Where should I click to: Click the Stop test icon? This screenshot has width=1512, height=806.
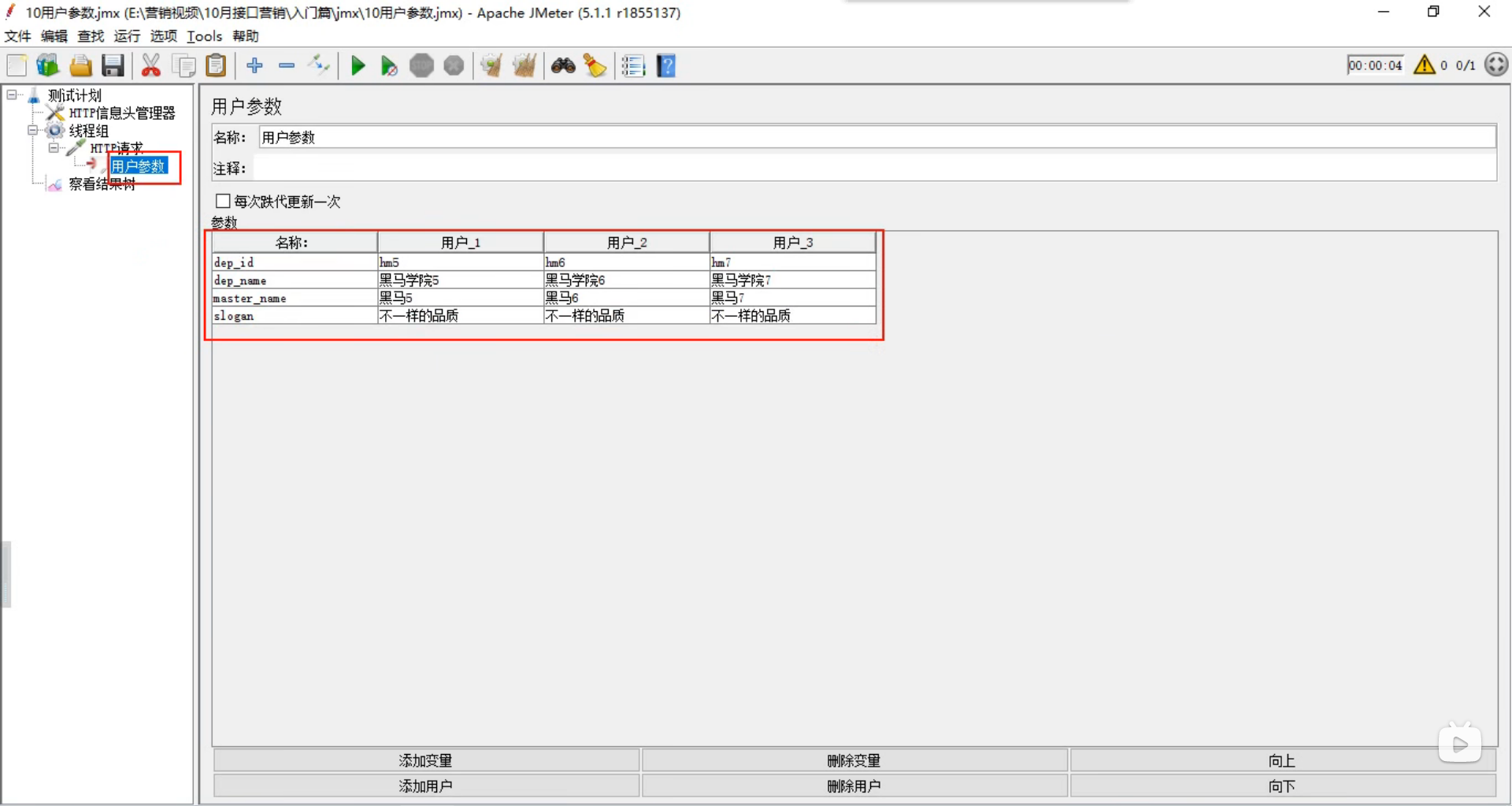pyautogui.click(x=421, y=65)
